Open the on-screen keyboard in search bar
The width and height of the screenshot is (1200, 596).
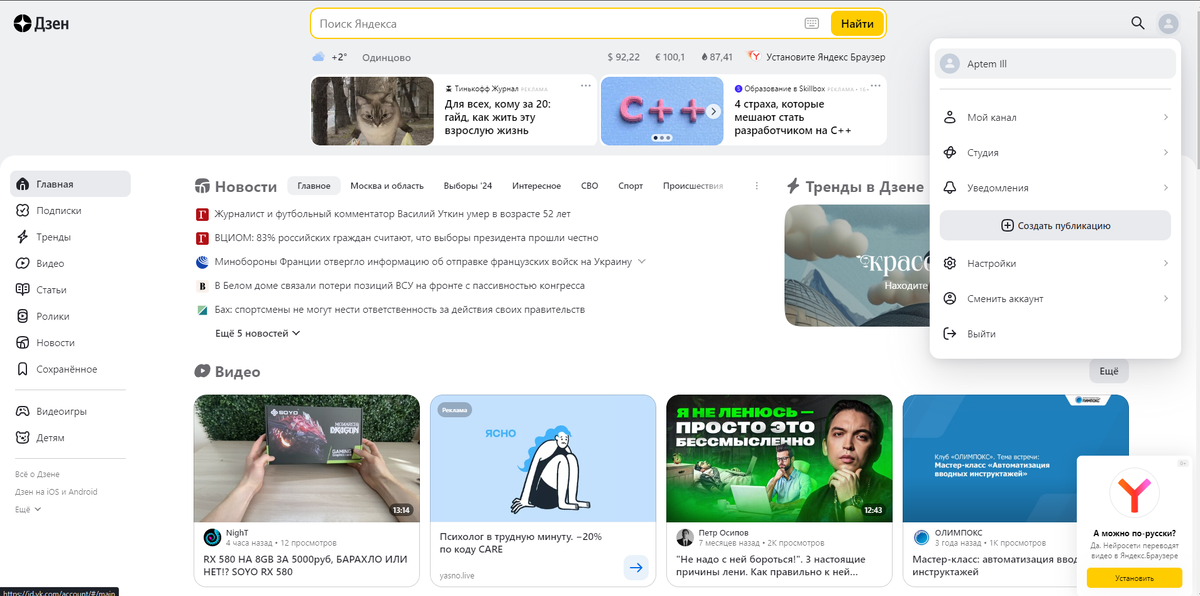coord(812,23)
